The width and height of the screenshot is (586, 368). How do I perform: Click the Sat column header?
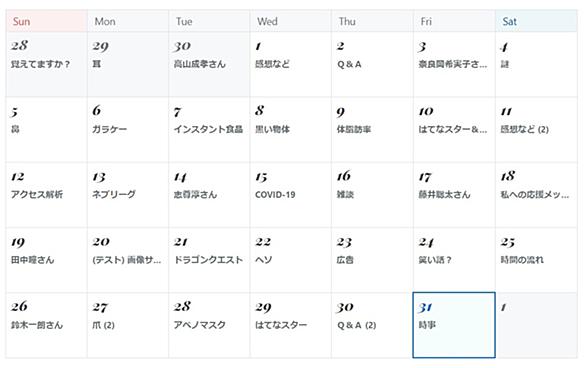[x=536, y=21]
